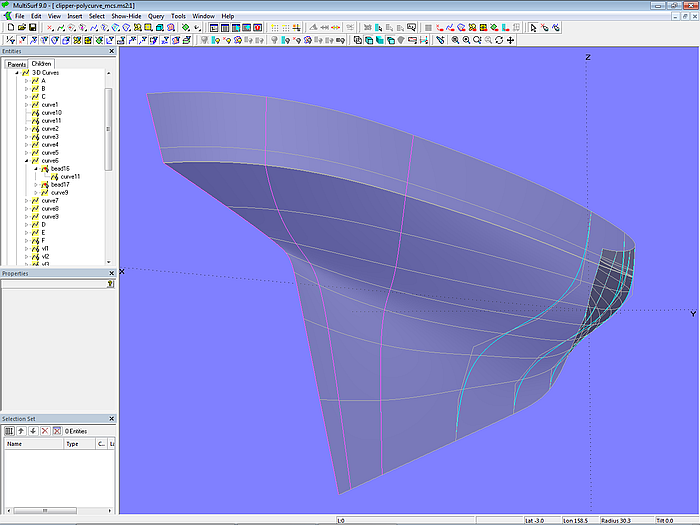
Task: Expand the curve7 tree node
Action: (x=27, y=200)
